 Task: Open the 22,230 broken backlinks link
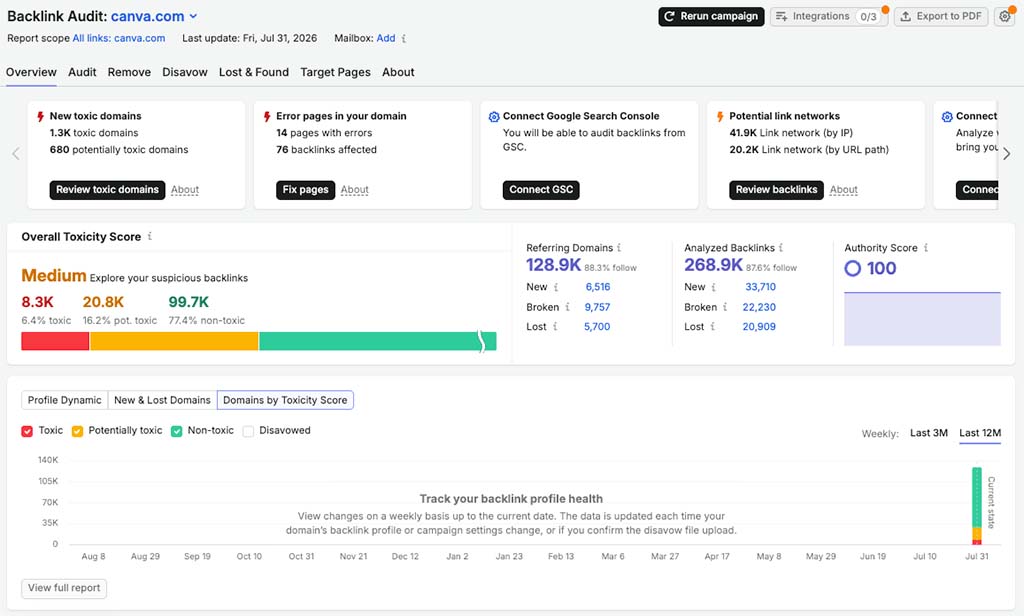coord(759,306)
